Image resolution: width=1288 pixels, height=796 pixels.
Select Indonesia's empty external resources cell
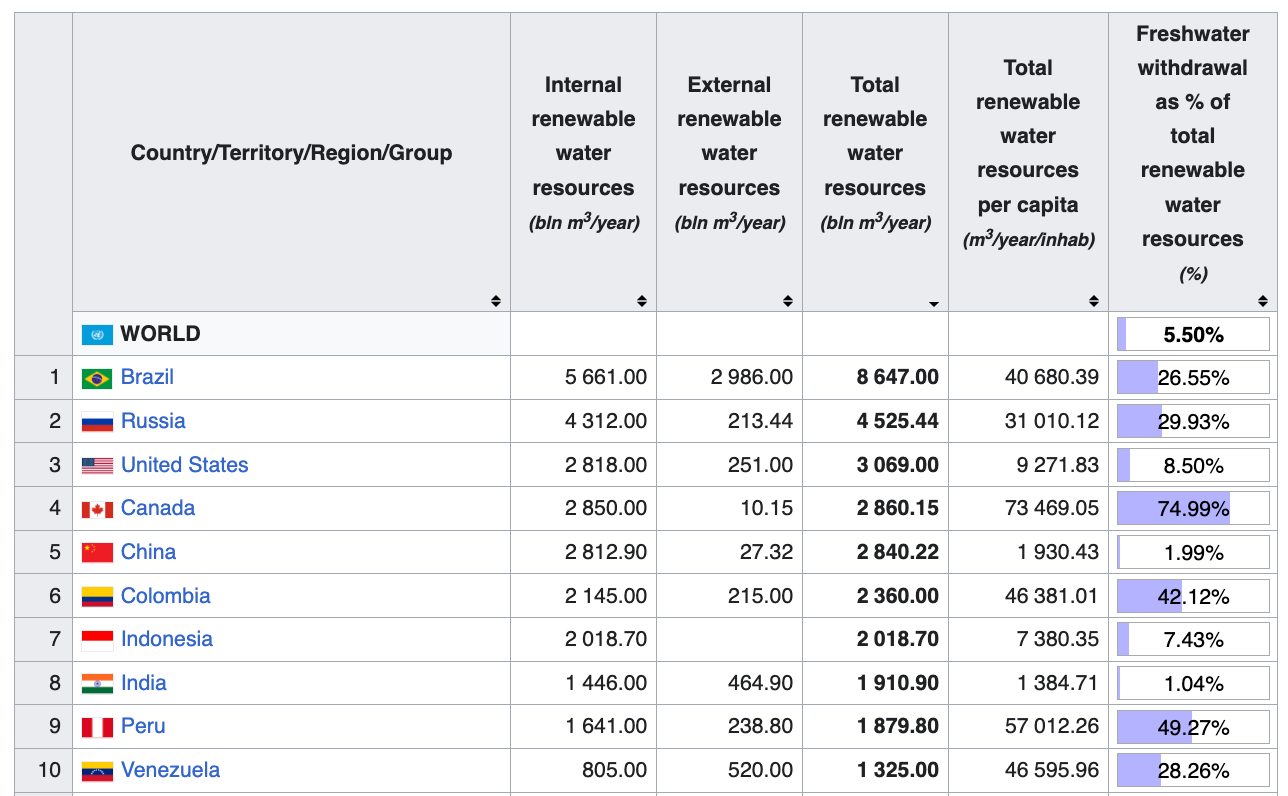(729, 639)
